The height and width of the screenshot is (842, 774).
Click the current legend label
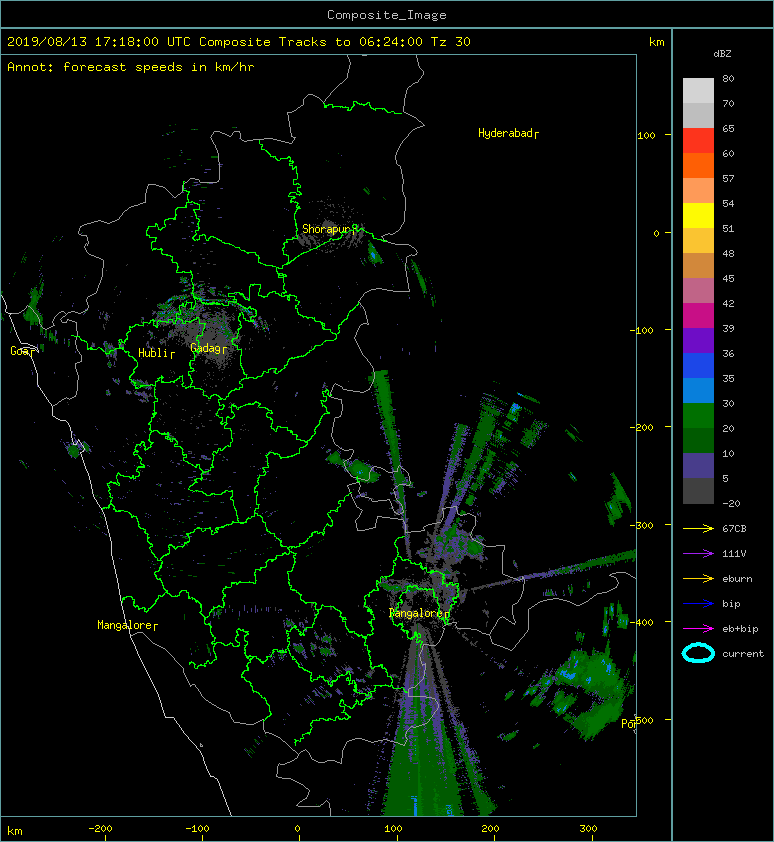[743, 654]
